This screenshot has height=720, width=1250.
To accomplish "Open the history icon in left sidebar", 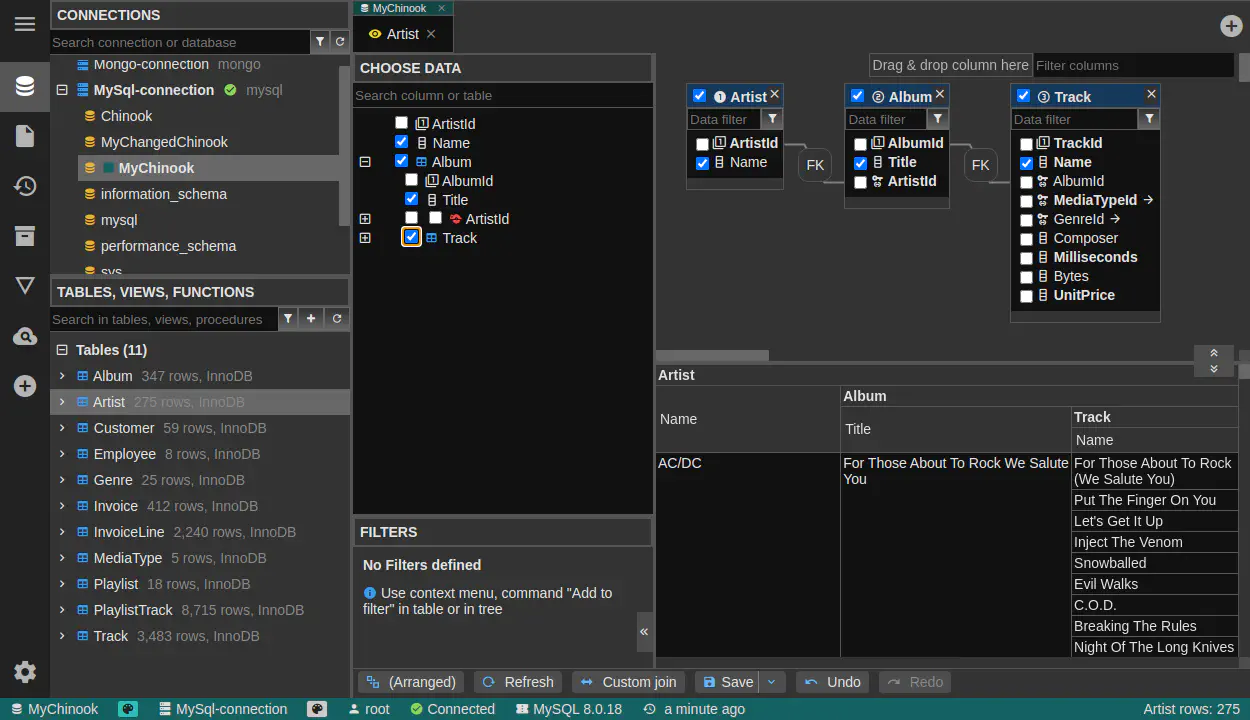I will (x=25, y=186).
